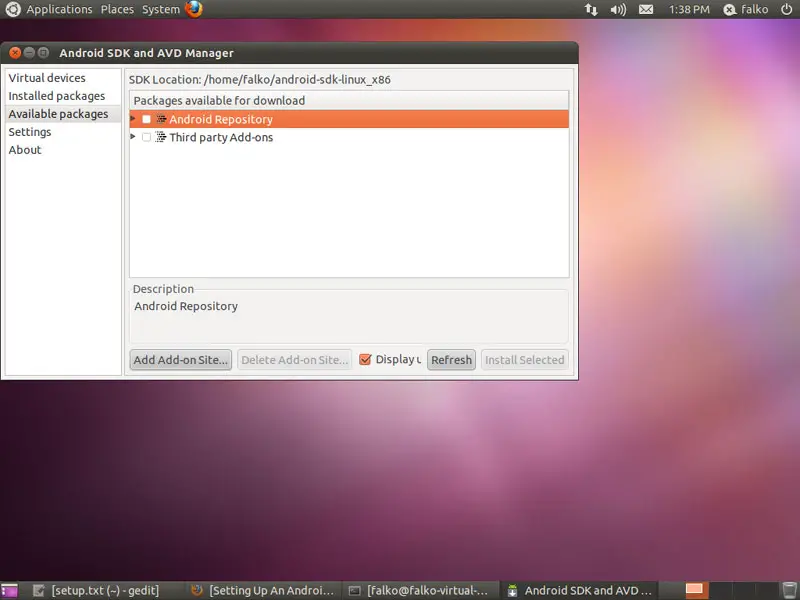Click the Add Add-on Site button
The image size is (800, 600).
point(181,360)
